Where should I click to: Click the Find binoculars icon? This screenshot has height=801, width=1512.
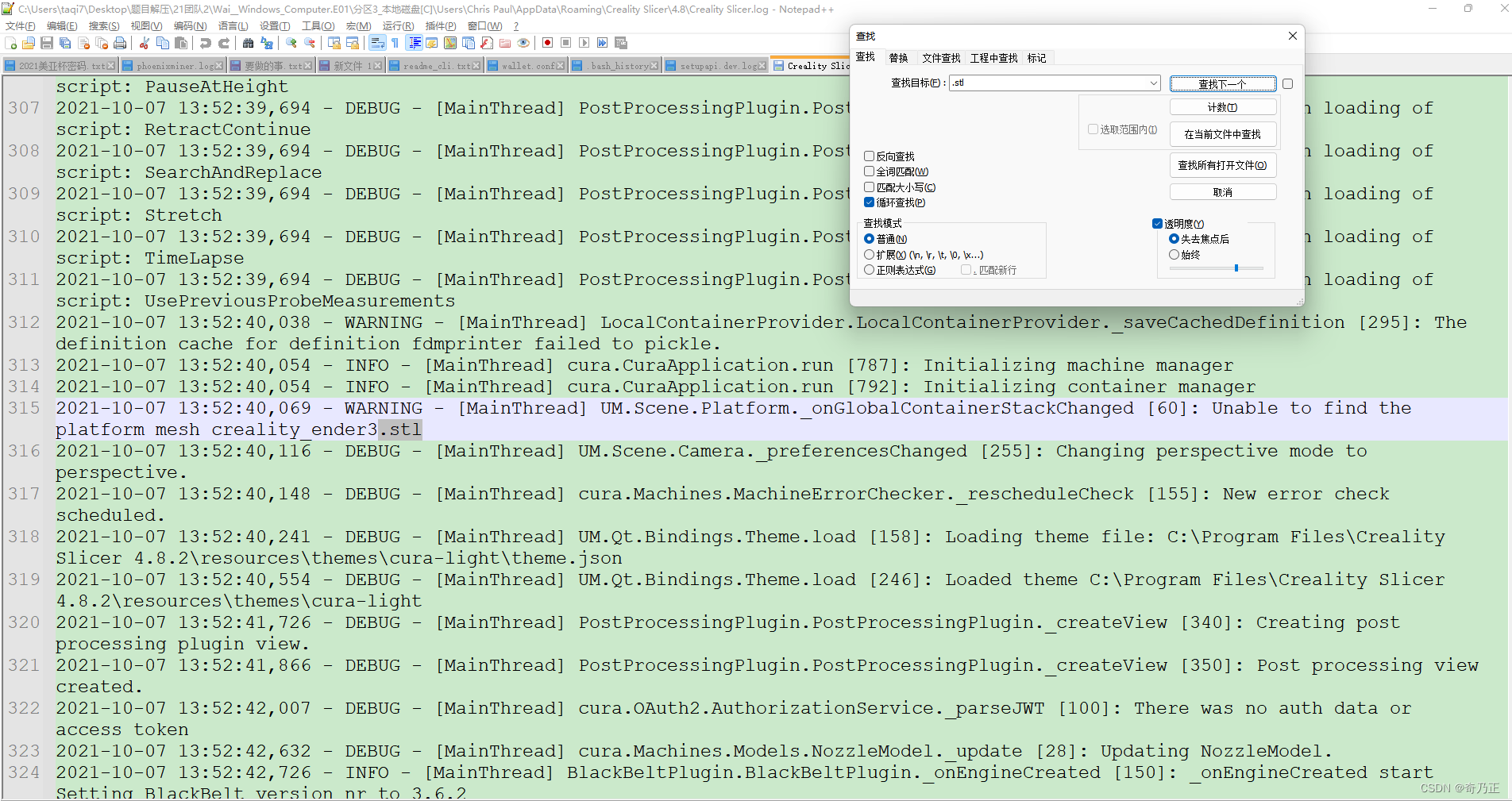(248, 43)
